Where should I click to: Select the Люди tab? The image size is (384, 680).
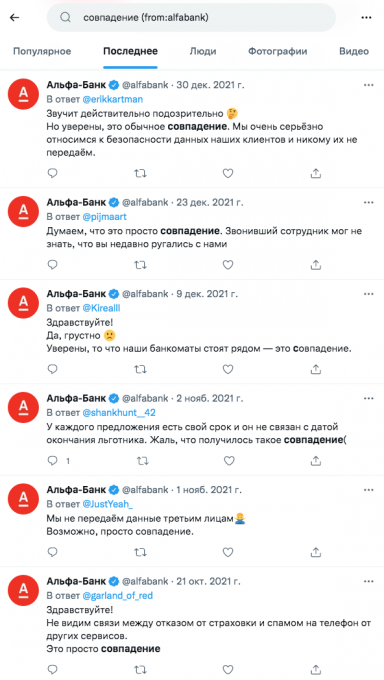(x=203, y=51)
